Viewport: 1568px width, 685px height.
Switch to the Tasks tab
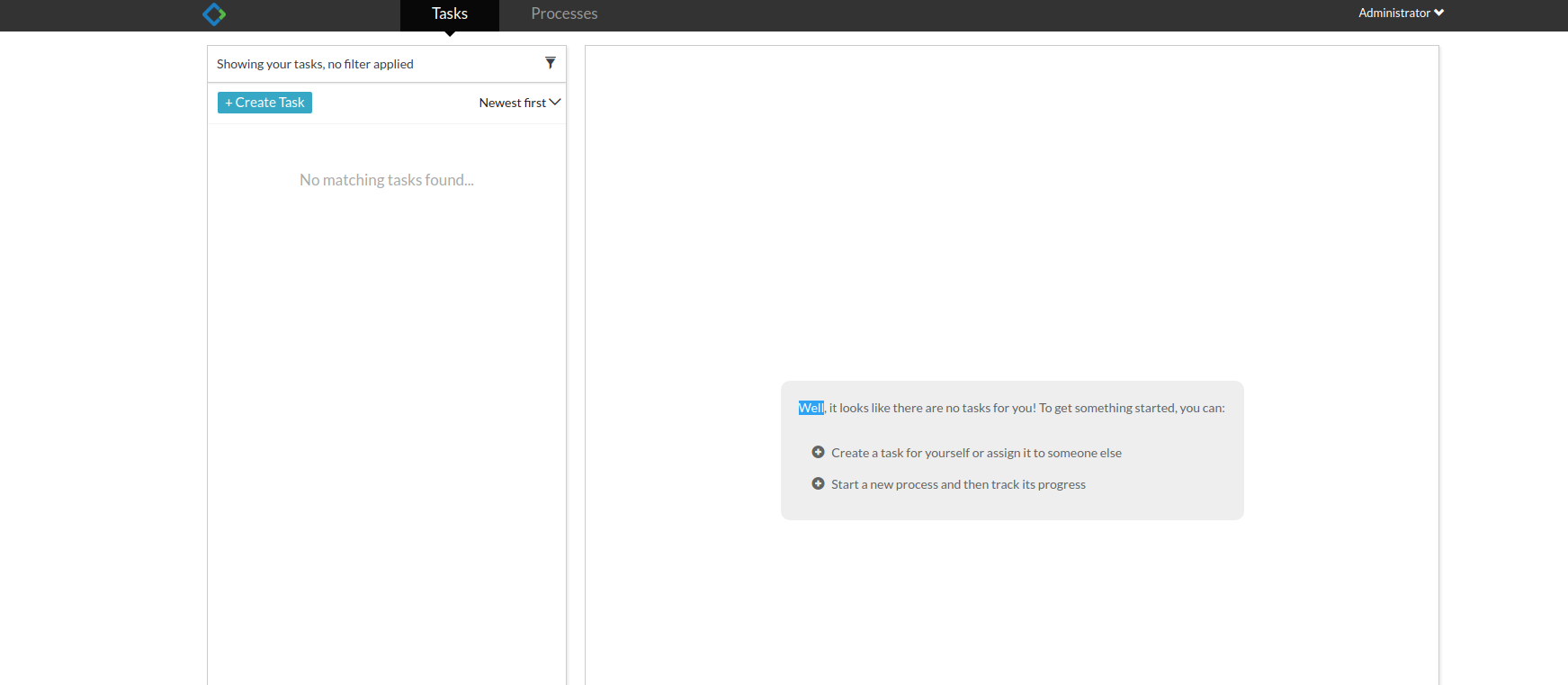(x=450, y=14)
